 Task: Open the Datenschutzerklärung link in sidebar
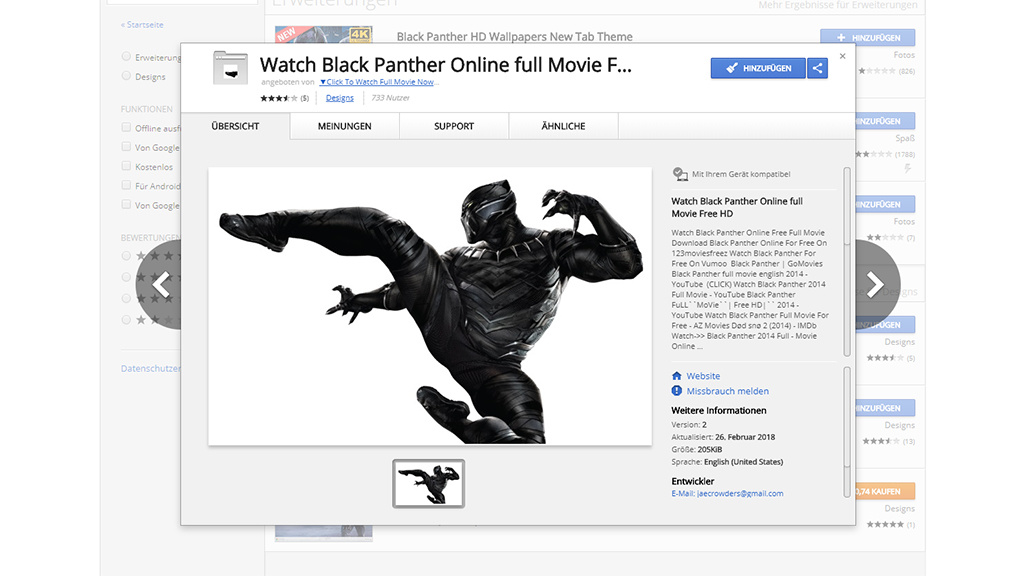click(x=151, y=368)
